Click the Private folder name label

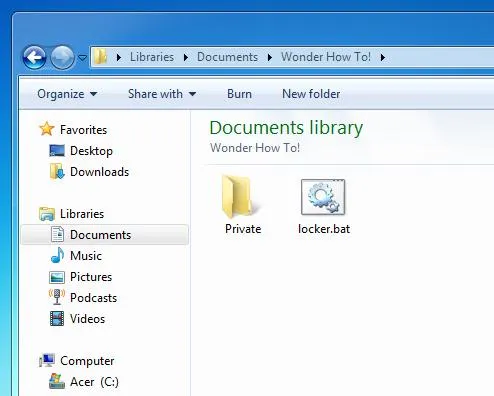(x=243, y=229)
